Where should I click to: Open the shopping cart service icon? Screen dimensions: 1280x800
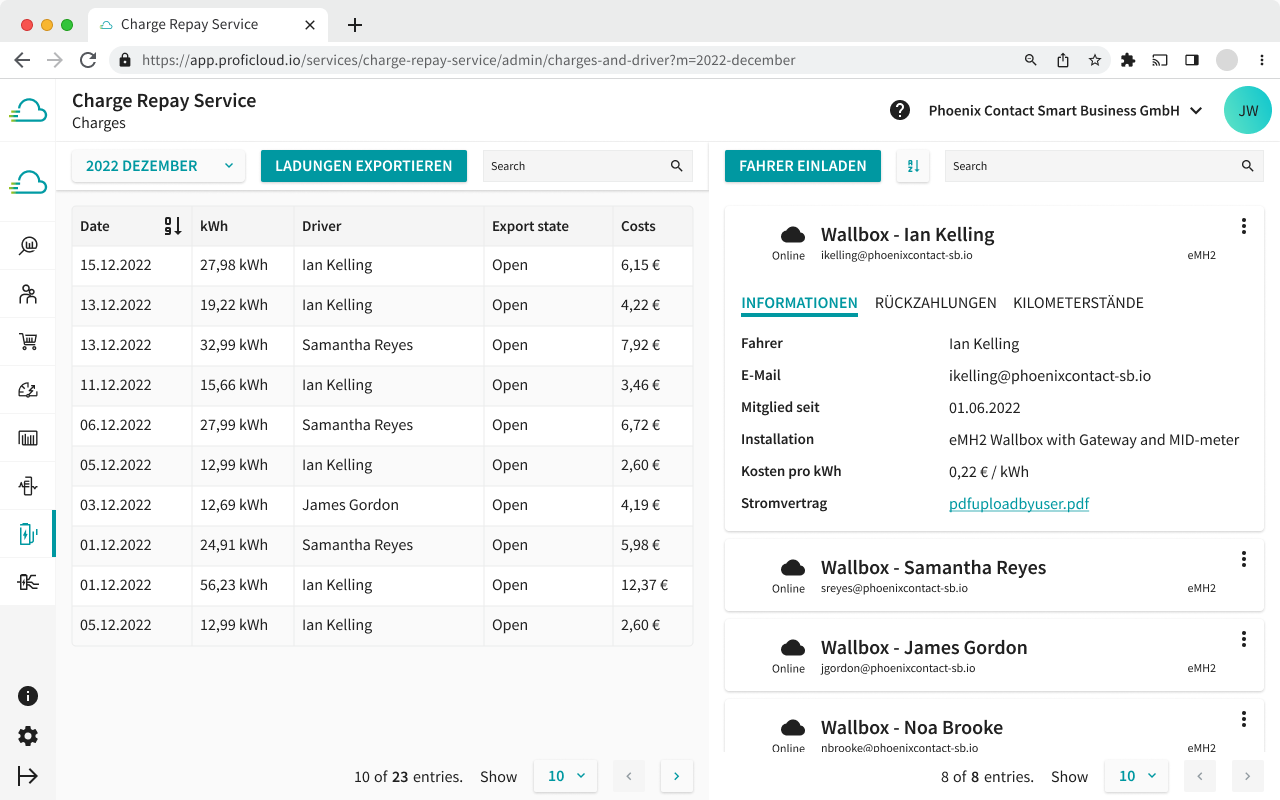click(x=28, y=341)
